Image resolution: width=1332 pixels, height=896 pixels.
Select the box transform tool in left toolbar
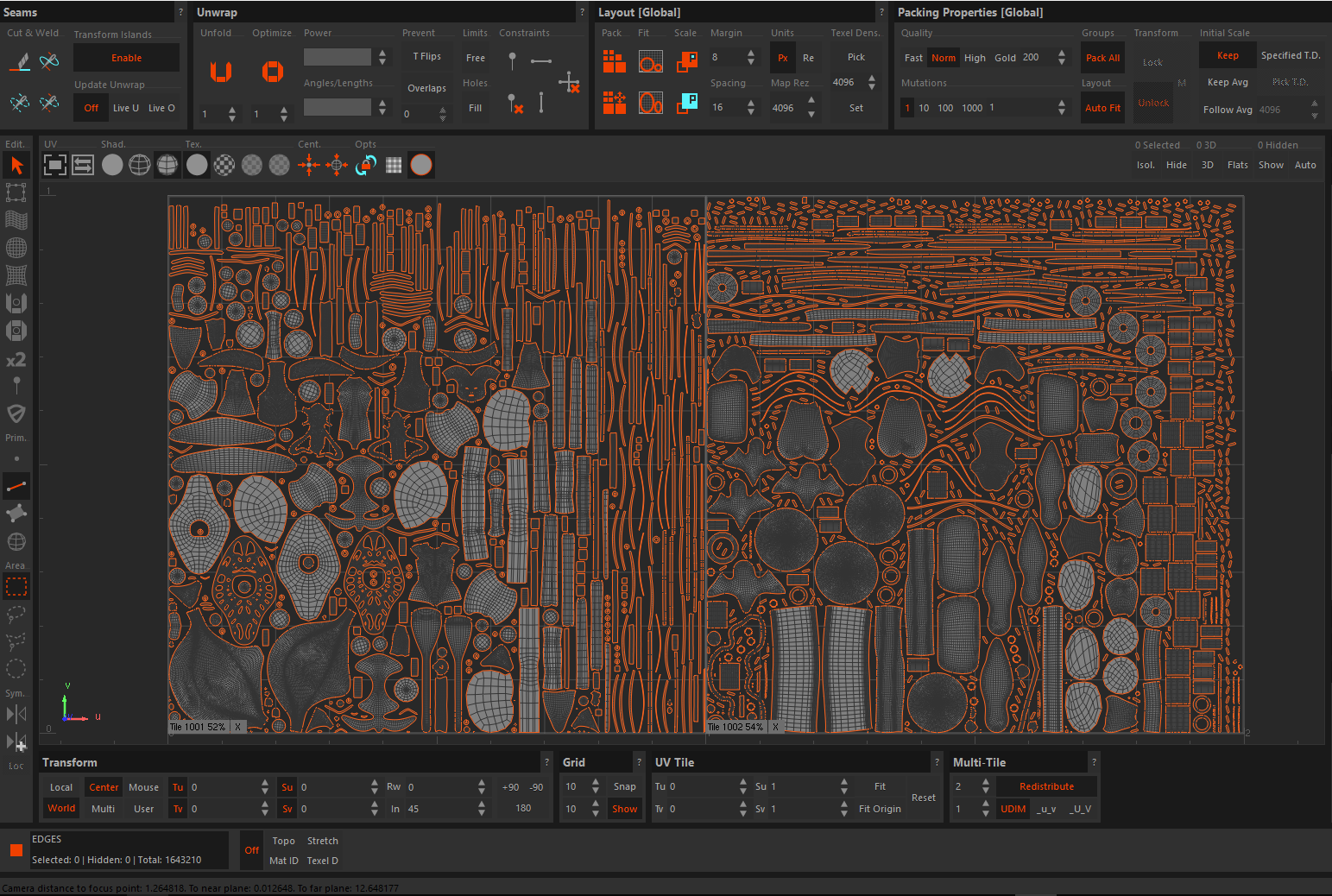tap(16, 192)
